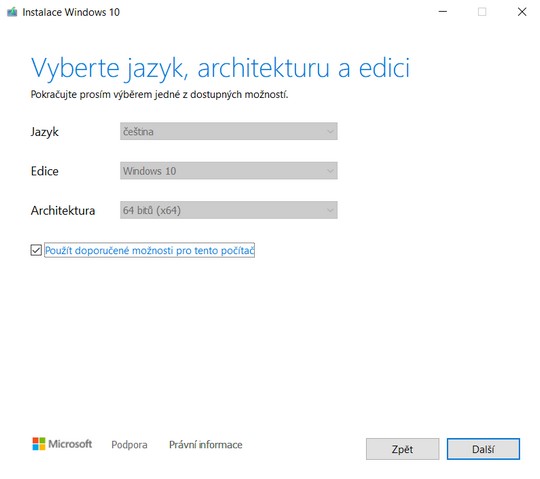Viewport: 540px width, 479px height.
Task: Open the Architektura dropdown showing 64 bitů
Action: click(229, 210)
